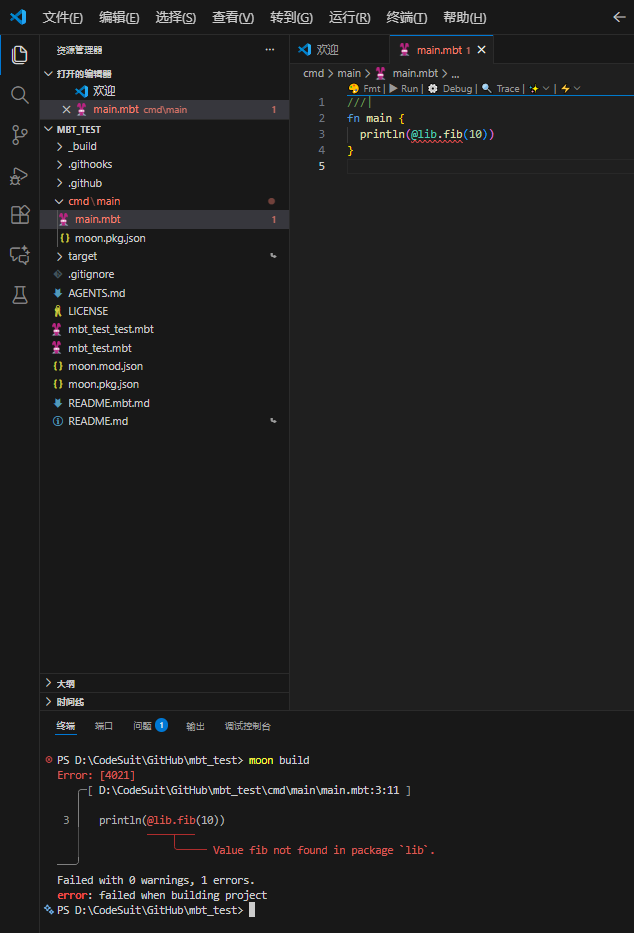This screenshot has height=933, width=634.
Task: Open the 终端(T) menu
Action: pyautogui.click(x=406, y=18)
